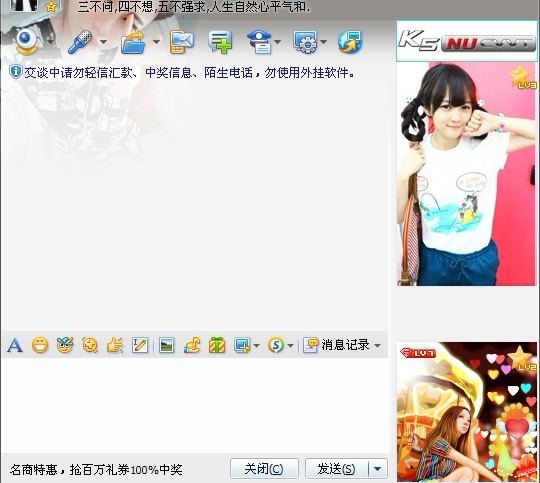Open the emoticon smiley picker
The image size is (540, 483).
[40, 345]
